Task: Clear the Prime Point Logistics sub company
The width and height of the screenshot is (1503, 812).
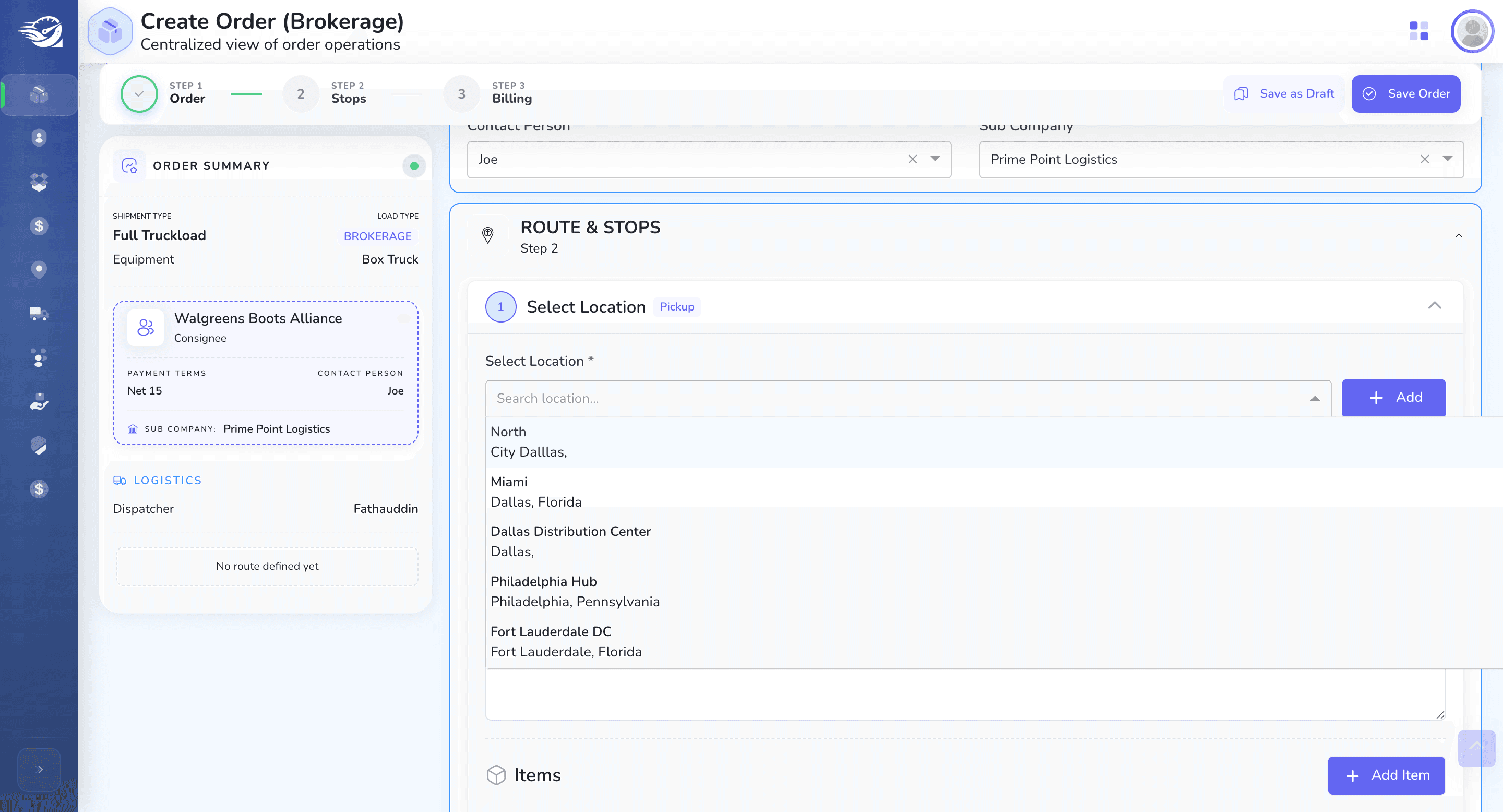Action: coord(1425,159)
